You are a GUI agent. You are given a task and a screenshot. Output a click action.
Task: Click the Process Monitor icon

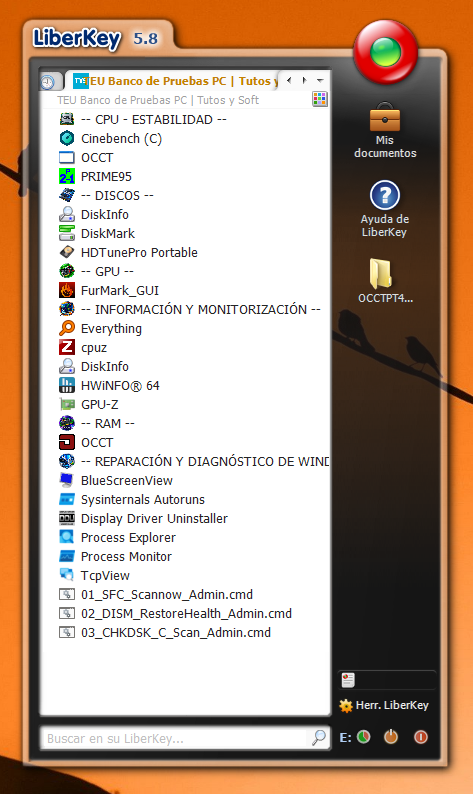(x=67, y=556)
